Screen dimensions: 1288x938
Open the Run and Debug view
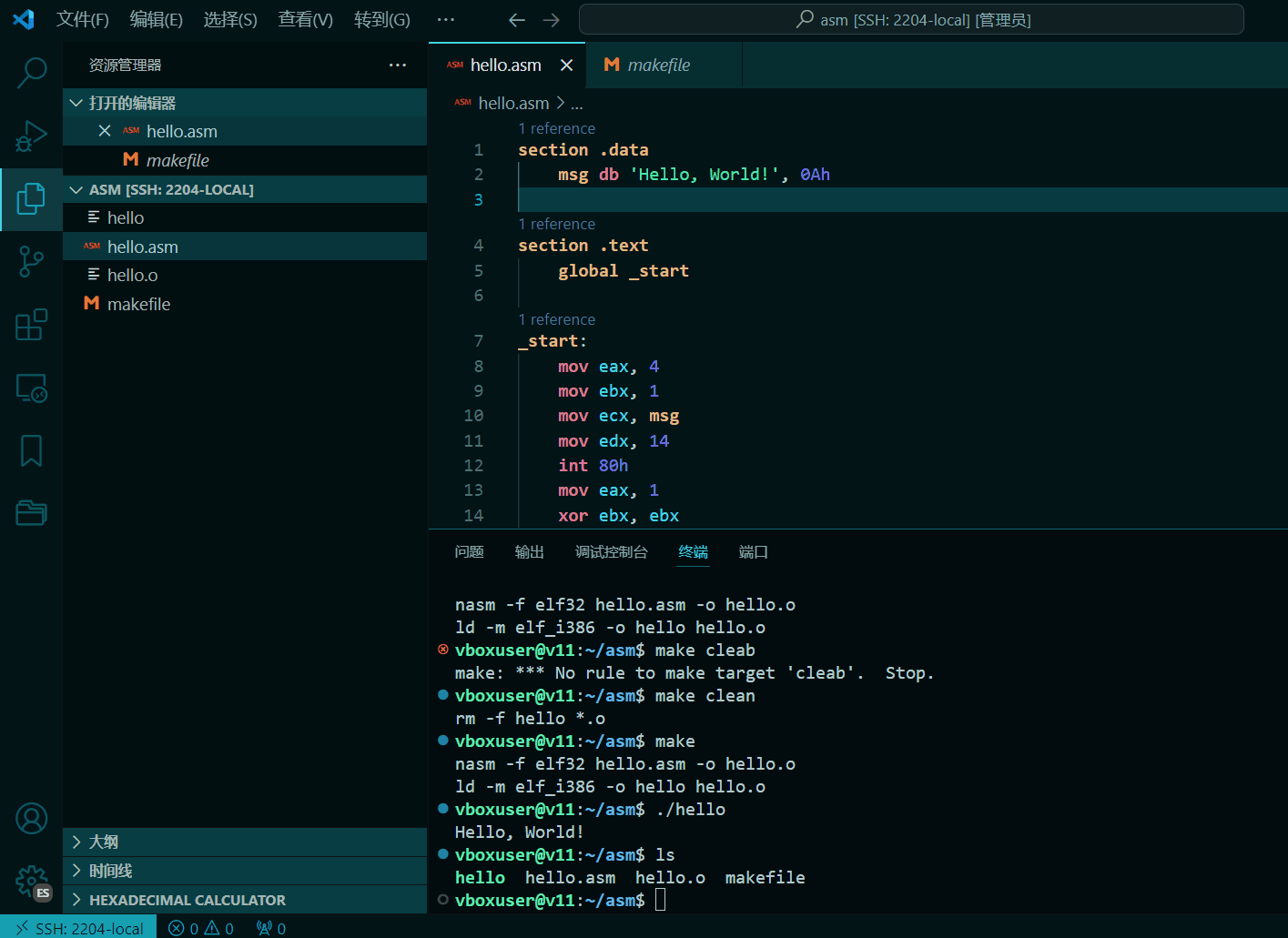click(31, 136)
